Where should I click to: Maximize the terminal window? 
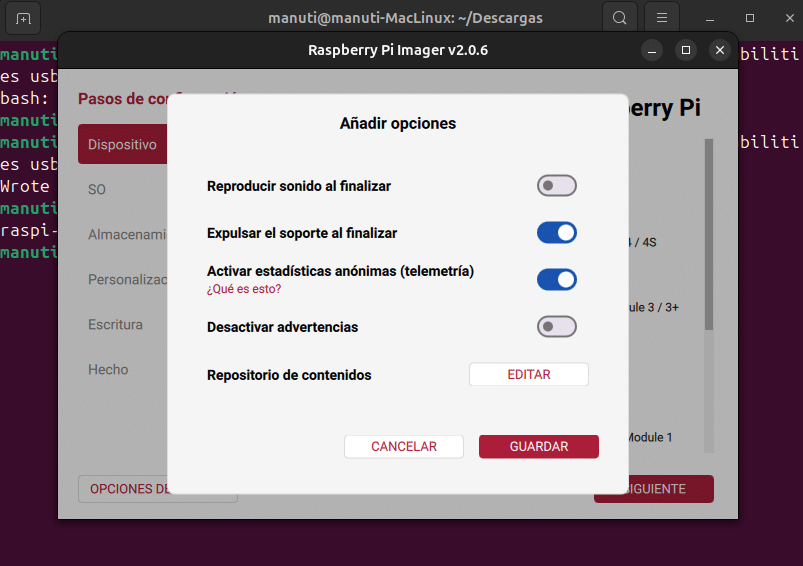coord(750,18)
